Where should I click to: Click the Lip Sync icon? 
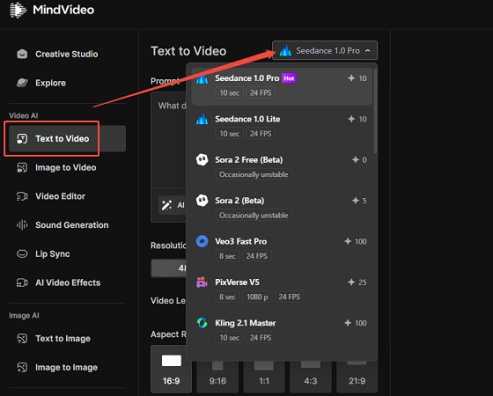(x=22, y=254)
